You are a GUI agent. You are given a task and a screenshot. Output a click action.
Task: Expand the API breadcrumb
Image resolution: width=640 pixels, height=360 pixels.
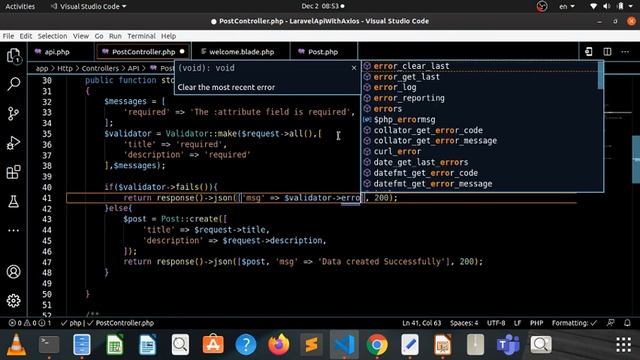pos(133,68)
